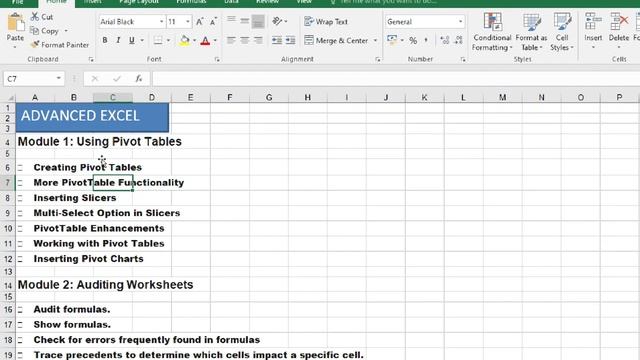Select row 12 header

[x=8, y=259]
